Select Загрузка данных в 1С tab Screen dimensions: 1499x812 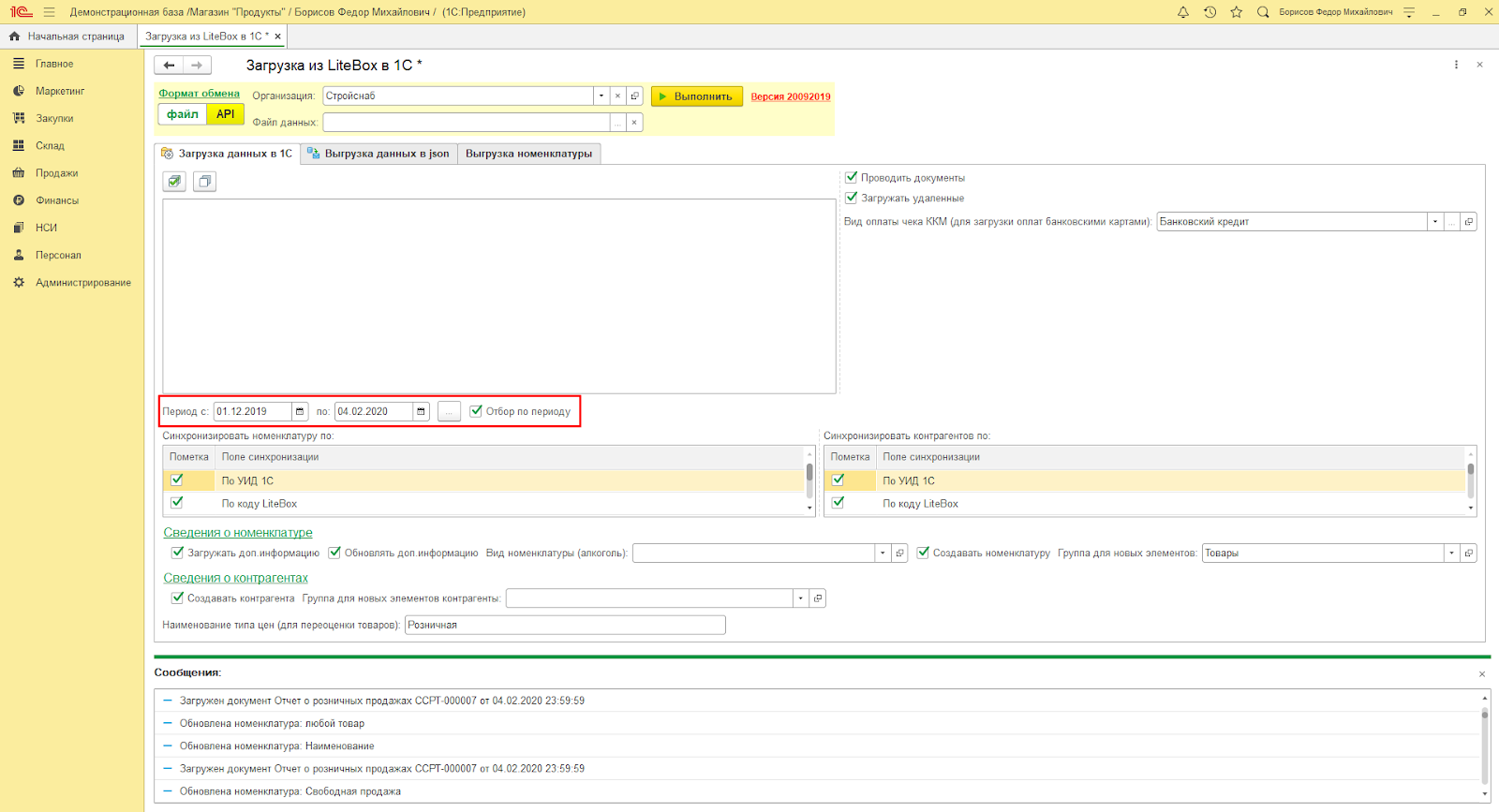(x=227, y=154)
